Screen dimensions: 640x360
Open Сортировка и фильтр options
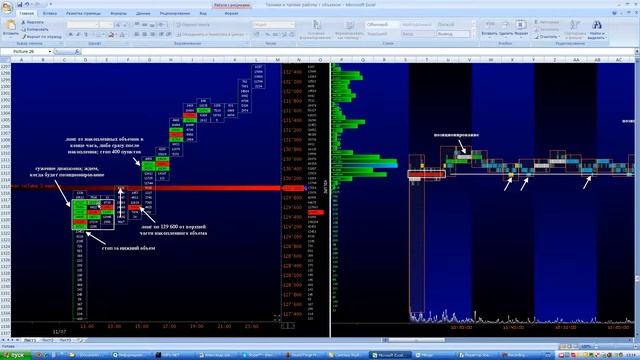click(x=576, y=29)
